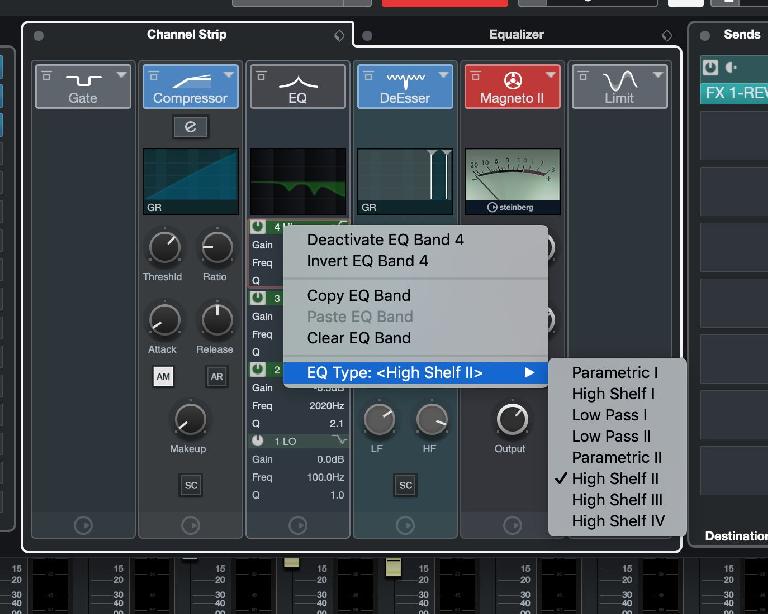Select the Compressor module header
This screenshot has height=614, width=768.
pos(190,86)
